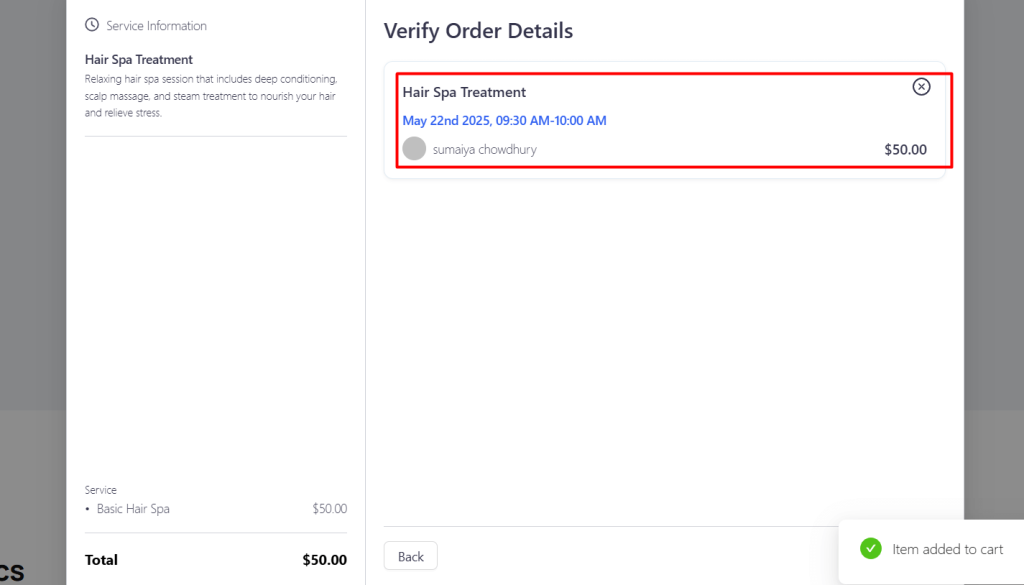Screen dimensions: 1024x585
Task: Click the gray $50.00 beside Basic Hair Spa
Action: pyautogui.click(x=330, y=509)
